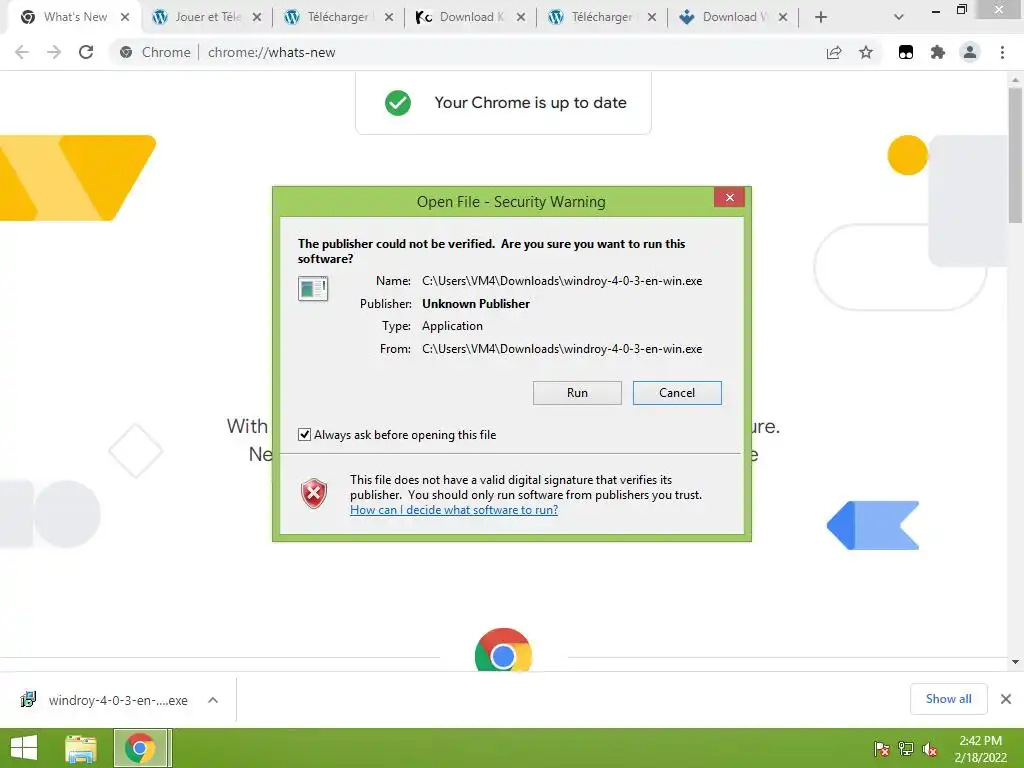Open the Windows Start button

pos(24,748)
